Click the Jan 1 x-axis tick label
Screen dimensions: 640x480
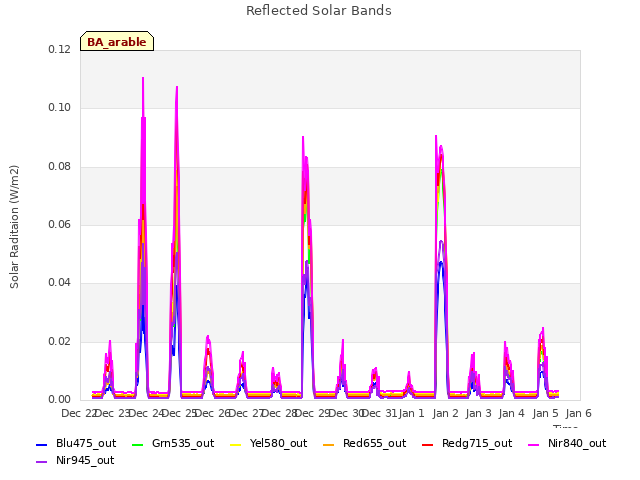pyautogui.click(x=411, y=413)
